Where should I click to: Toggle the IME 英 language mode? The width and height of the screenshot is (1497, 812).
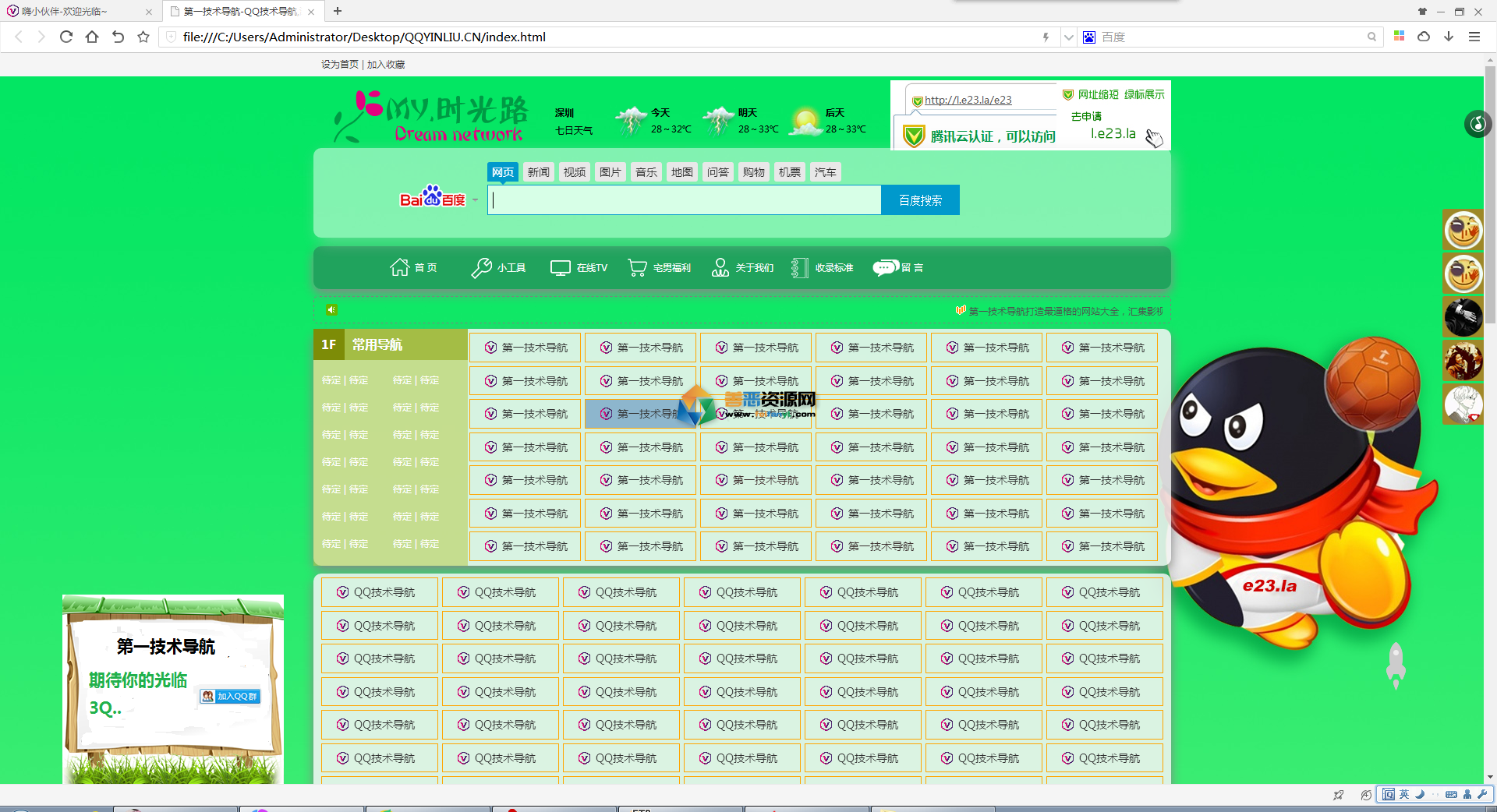1404,794
